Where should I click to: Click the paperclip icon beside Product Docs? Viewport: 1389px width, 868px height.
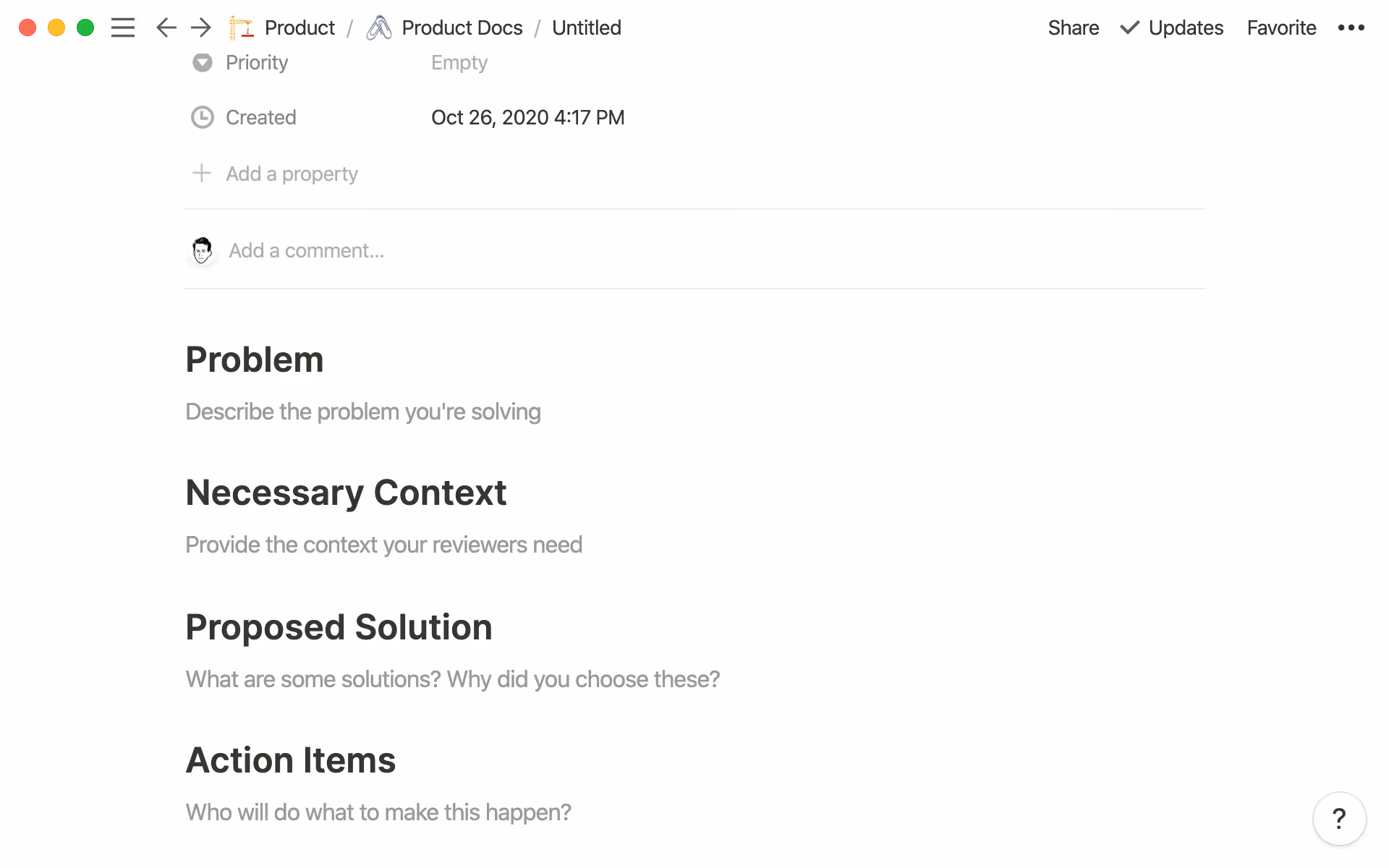pyautogui.click(x=379, y=27)
